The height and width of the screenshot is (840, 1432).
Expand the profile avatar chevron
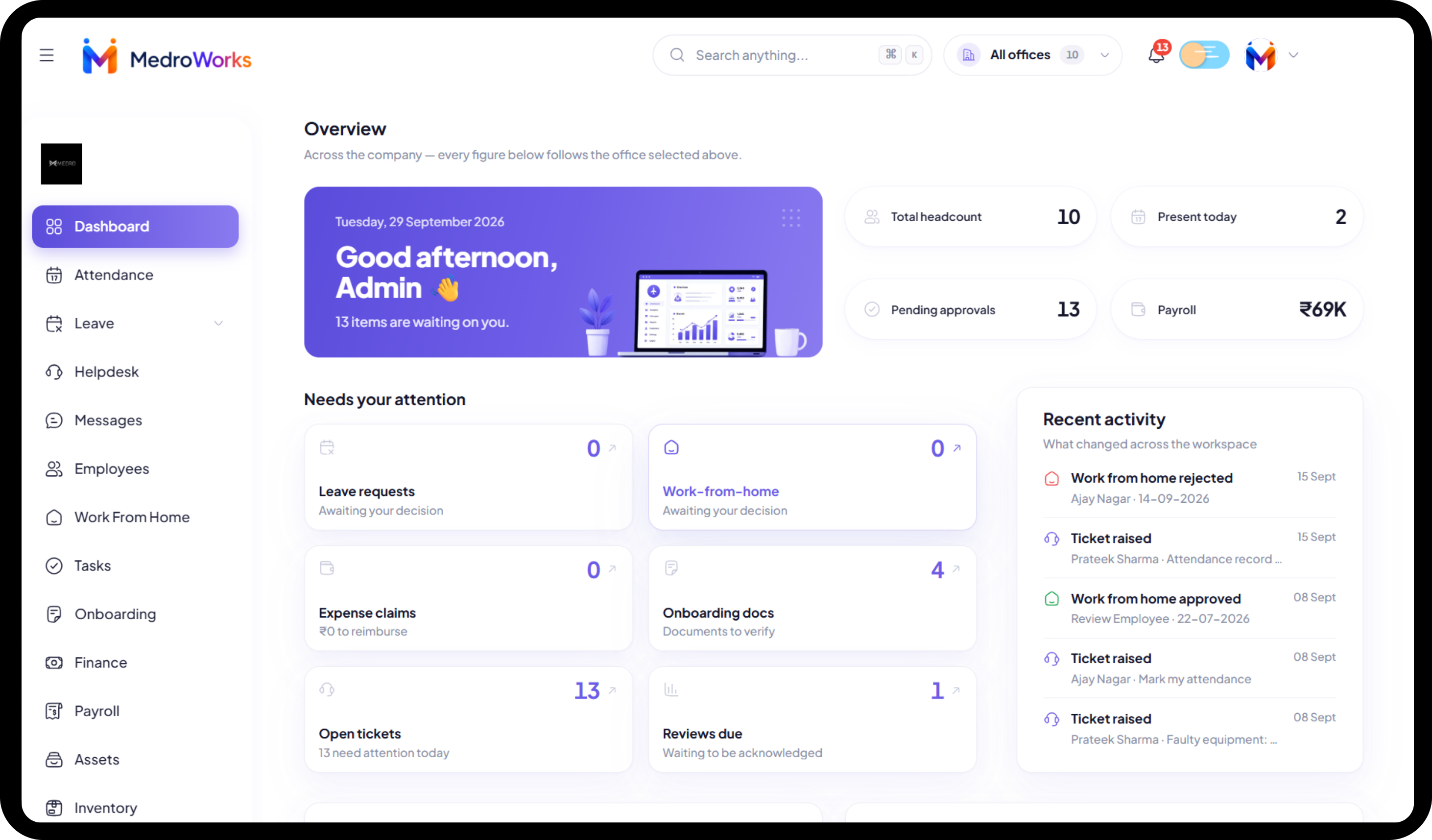click(x=1293, y=55)
